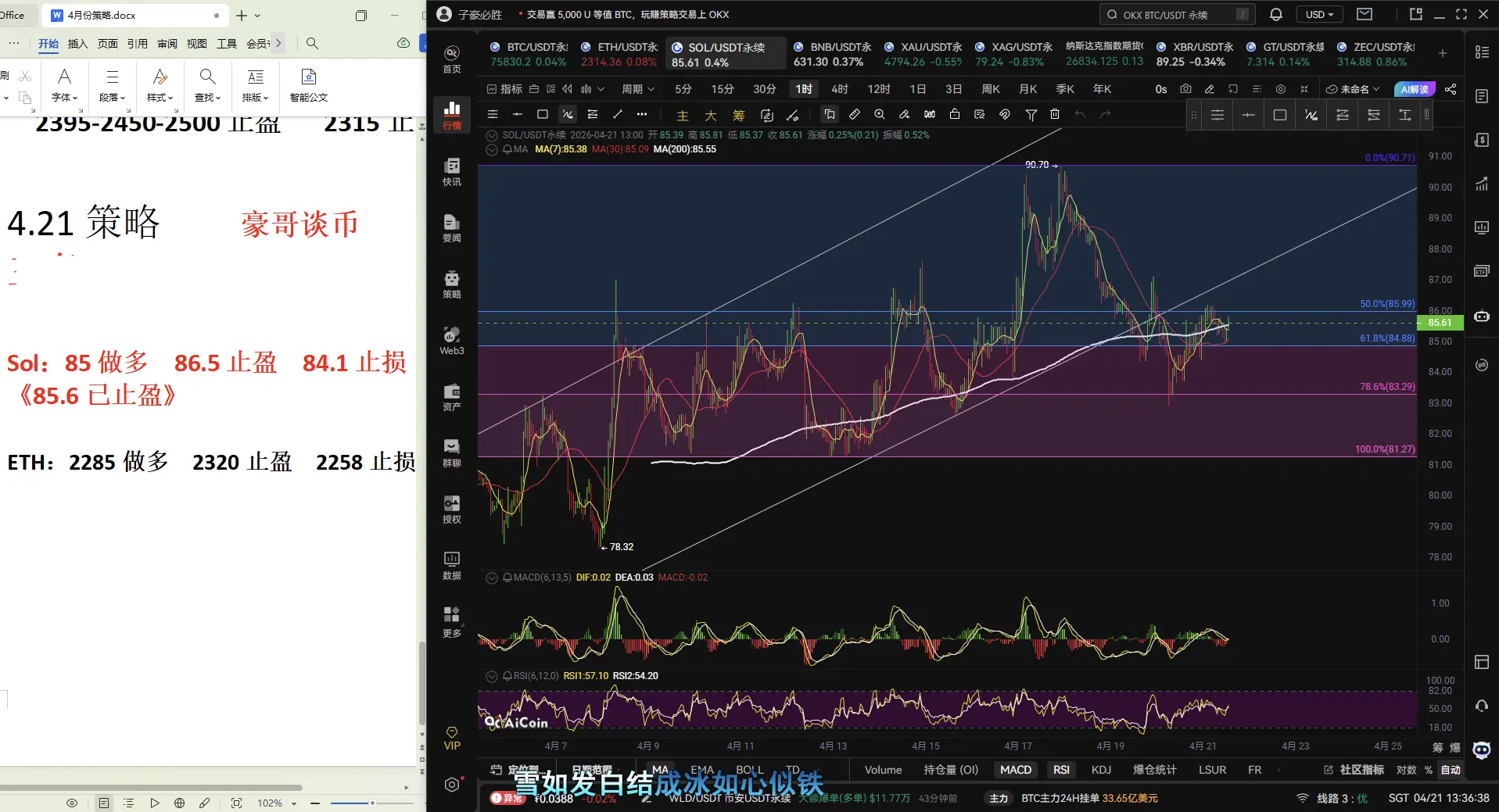Lock drawings with the padlock icon
Viewport: 1499px width, 812px height.
click(x=955, y=115)
